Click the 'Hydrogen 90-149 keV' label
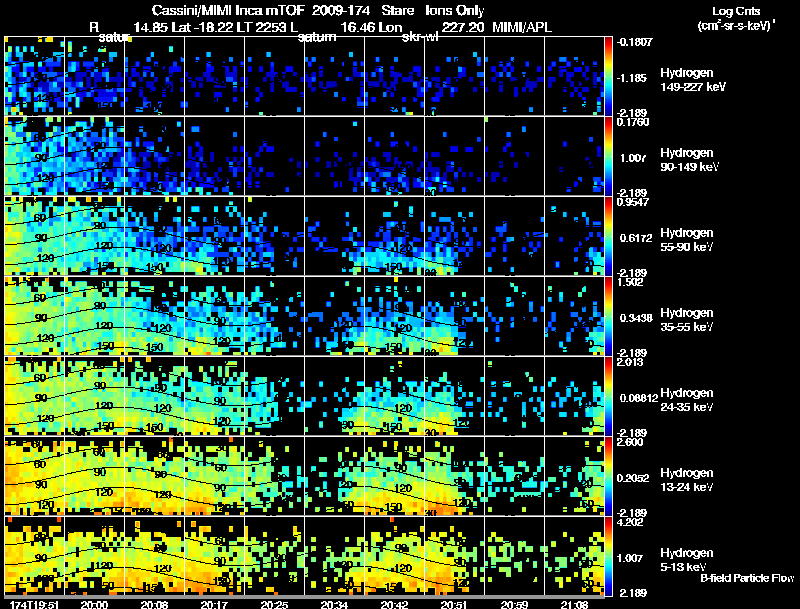This screenshot has height=609, width=800. [690, 160]
